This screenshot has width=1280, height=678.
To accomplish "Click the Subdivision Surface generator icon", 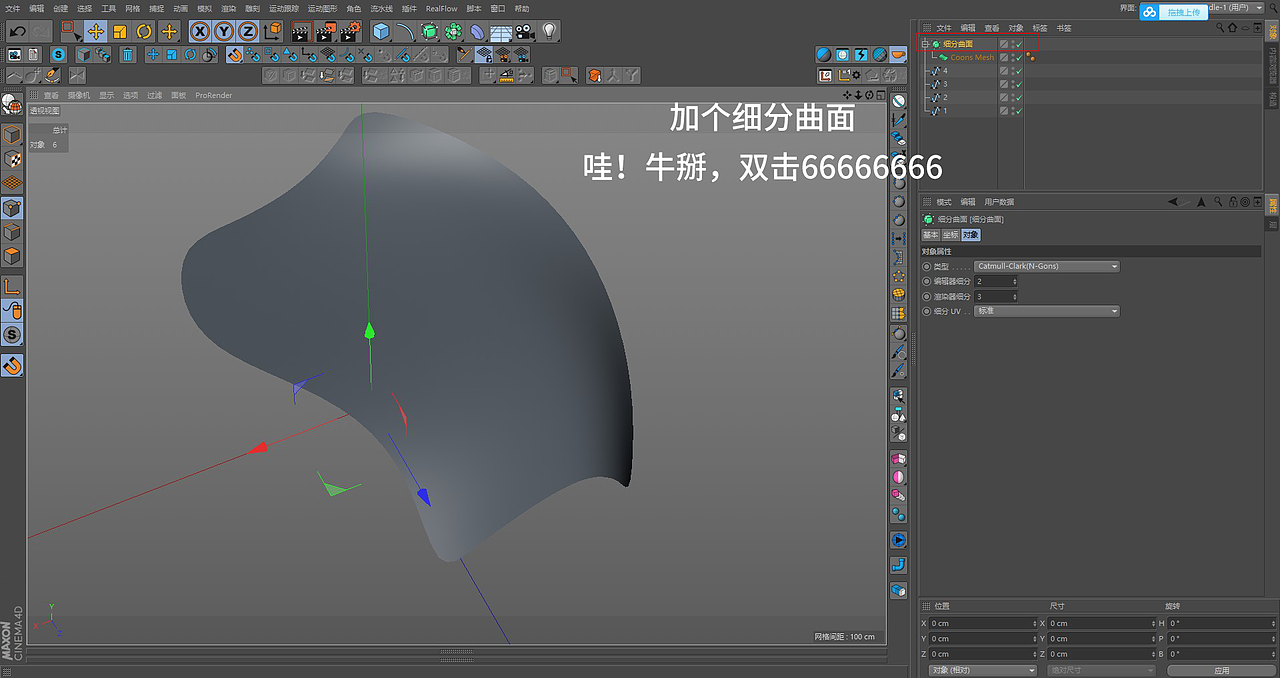I will coord(429,31).
